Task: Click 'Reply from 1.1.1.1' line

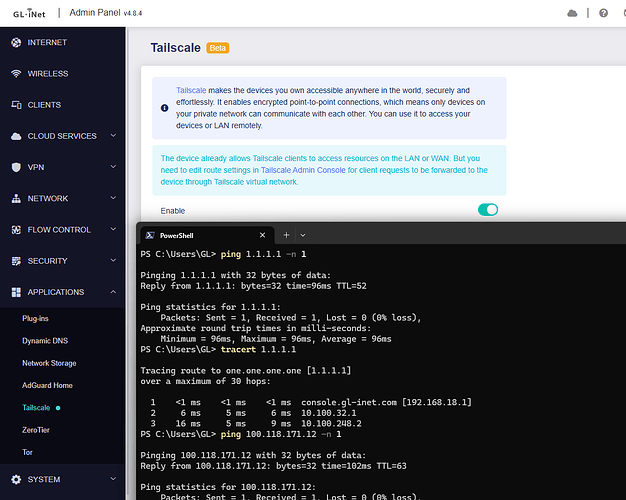Action: click(254, 286)
